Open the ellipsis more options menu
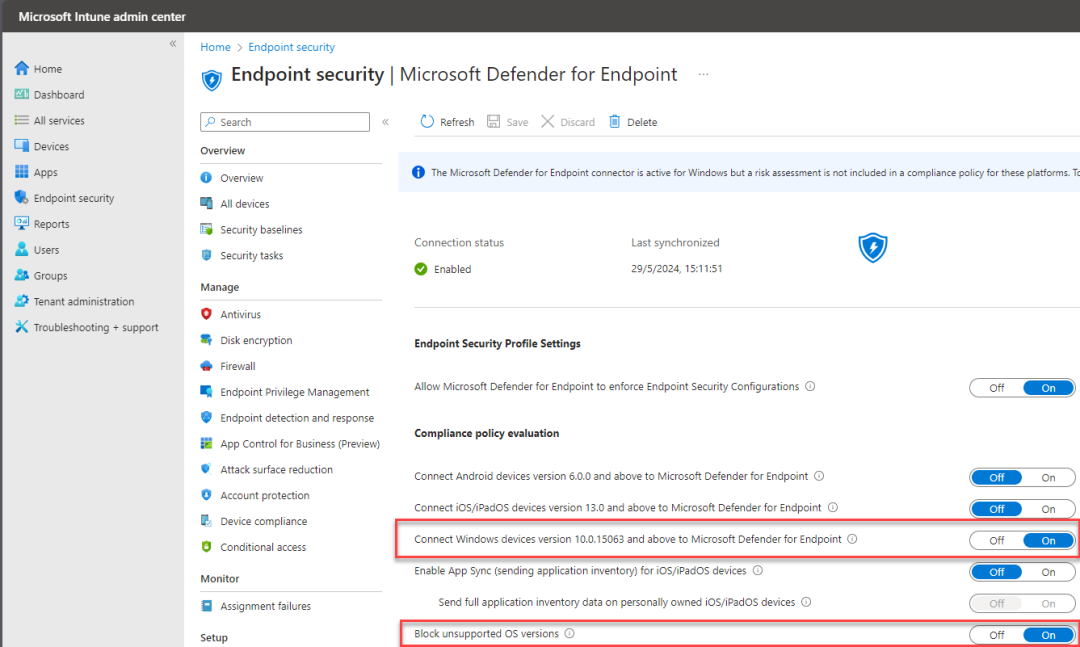Screen dimensions: 1080x647 coord(703,74)
